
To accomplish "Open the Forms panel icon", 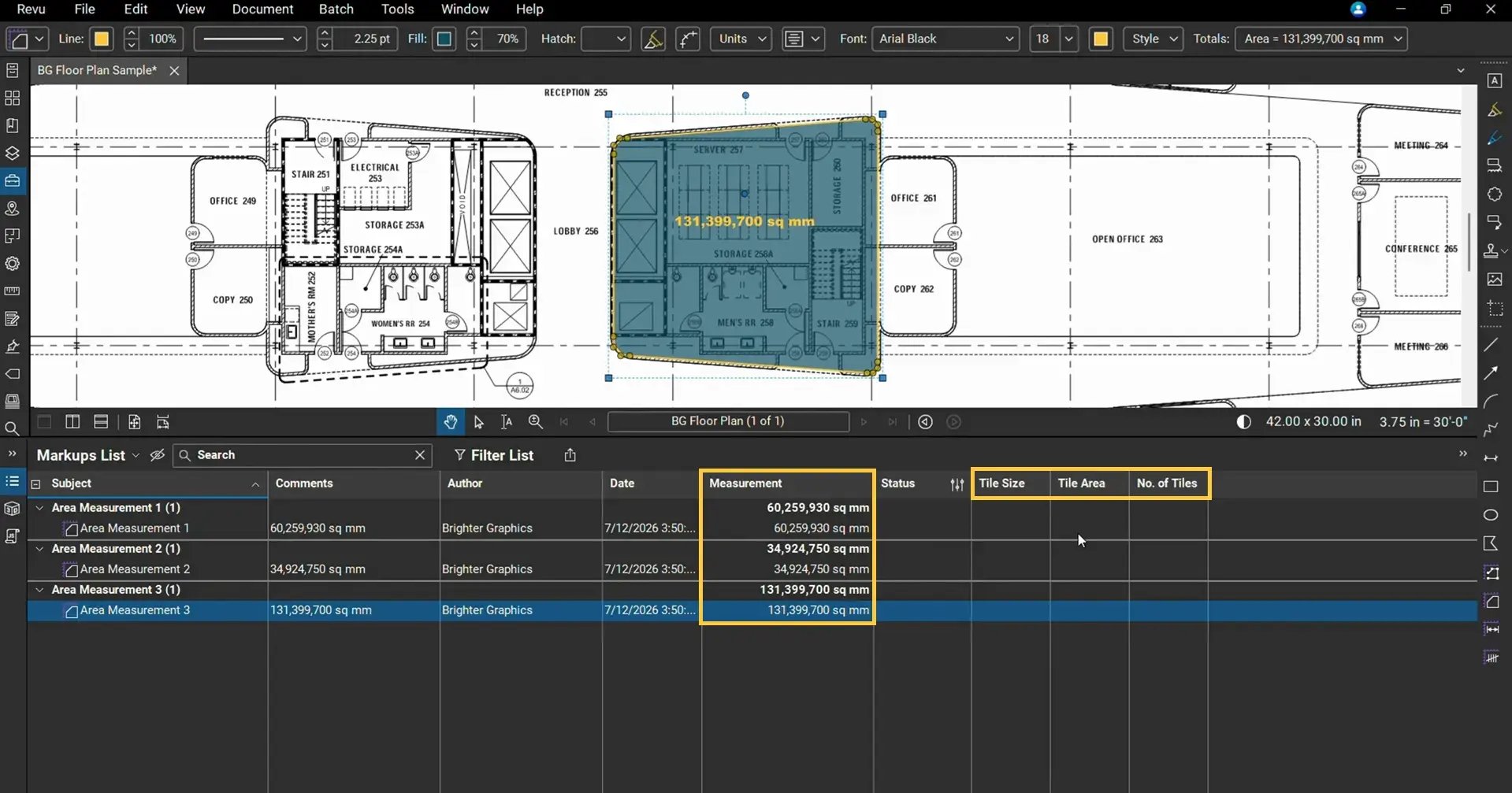I will tap(12, 319).
